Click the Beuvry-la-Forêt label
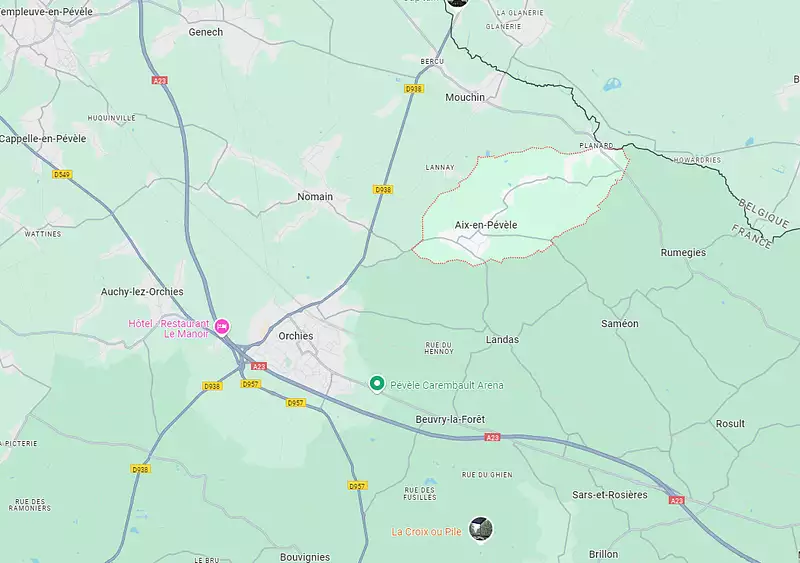This screenshot has height=563, width=800. pos(450,420)
